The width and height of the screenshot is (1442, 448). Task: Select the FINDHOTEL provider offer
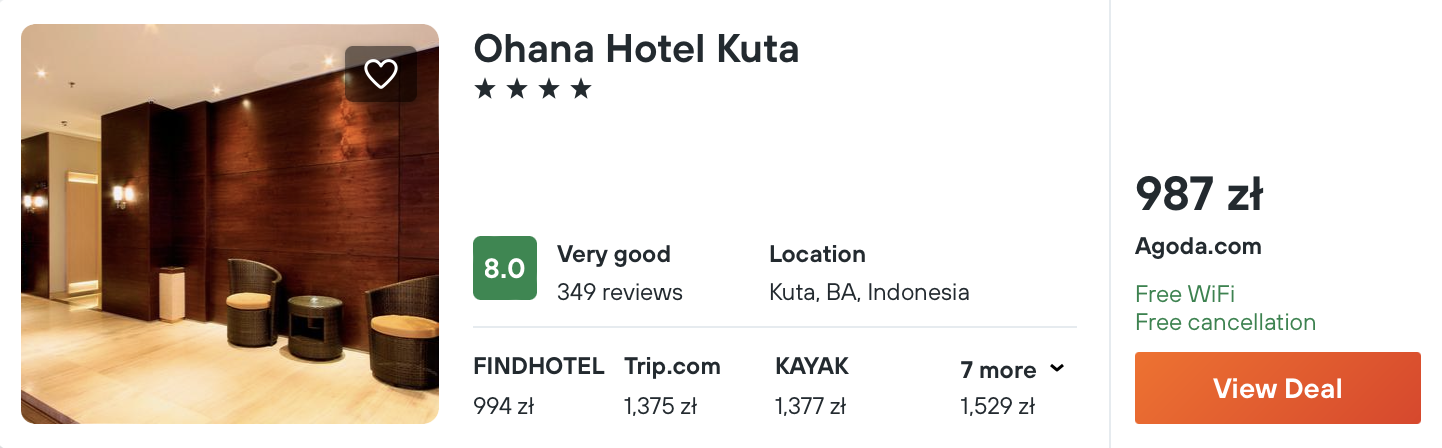pos(538,367)
